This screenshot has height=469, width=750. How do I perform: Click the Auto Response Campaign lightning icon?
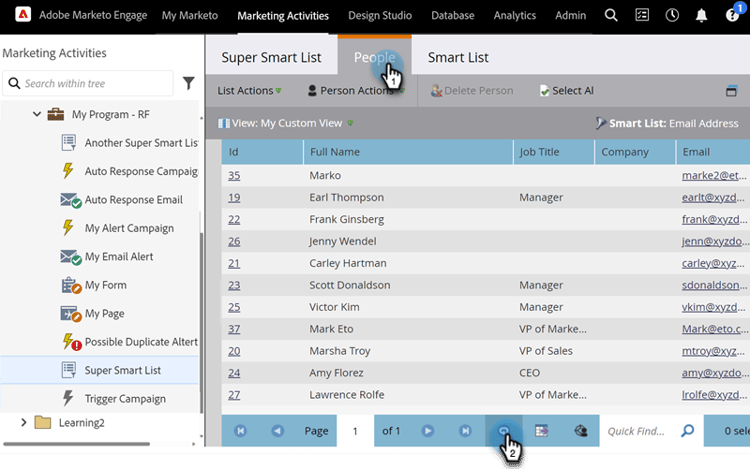[x=68, y=171]
